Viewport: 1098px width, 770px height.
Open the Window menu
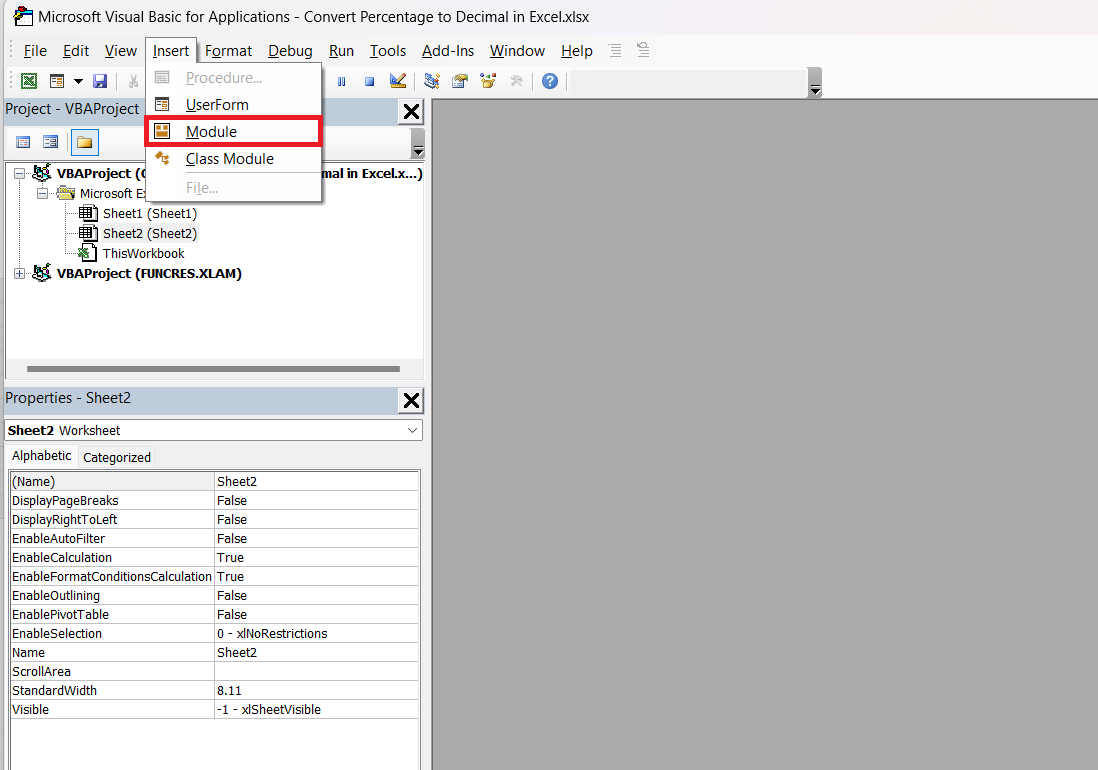point(517,51)
